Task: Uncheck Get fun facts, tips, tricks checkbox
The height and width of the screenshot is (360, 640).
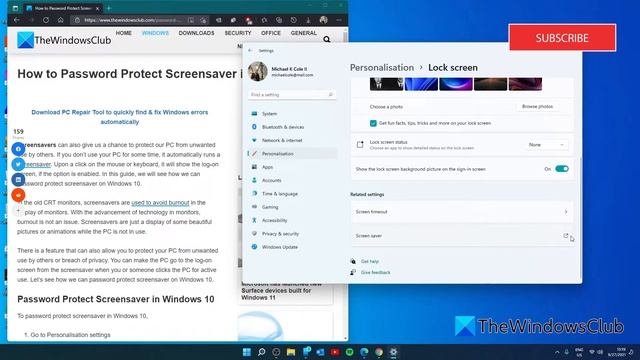Action: (373, 123)
